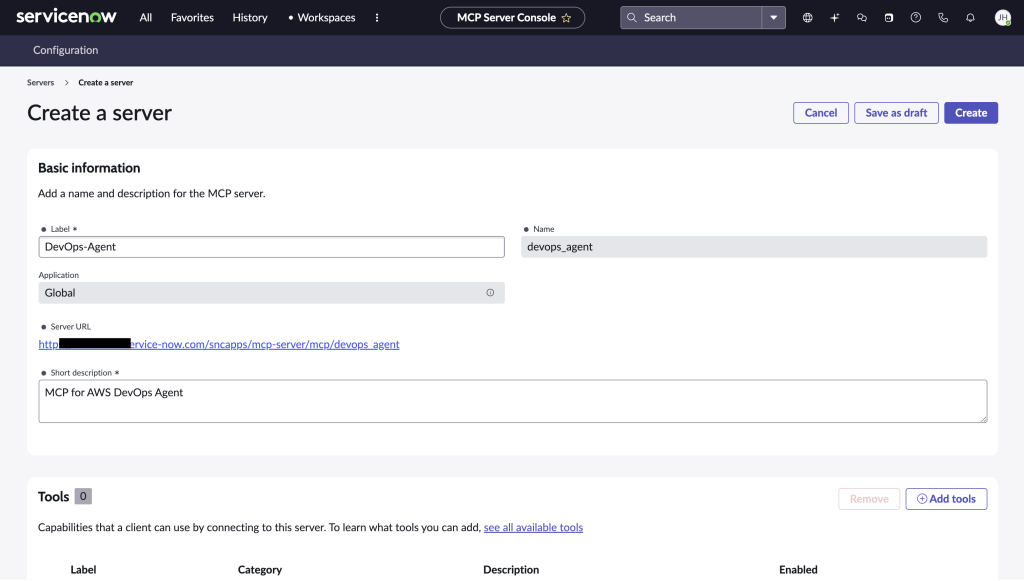This screenshot has width=1024, height=581.
Task: Click the Tools count badge 0
Action: coord(83,497)
